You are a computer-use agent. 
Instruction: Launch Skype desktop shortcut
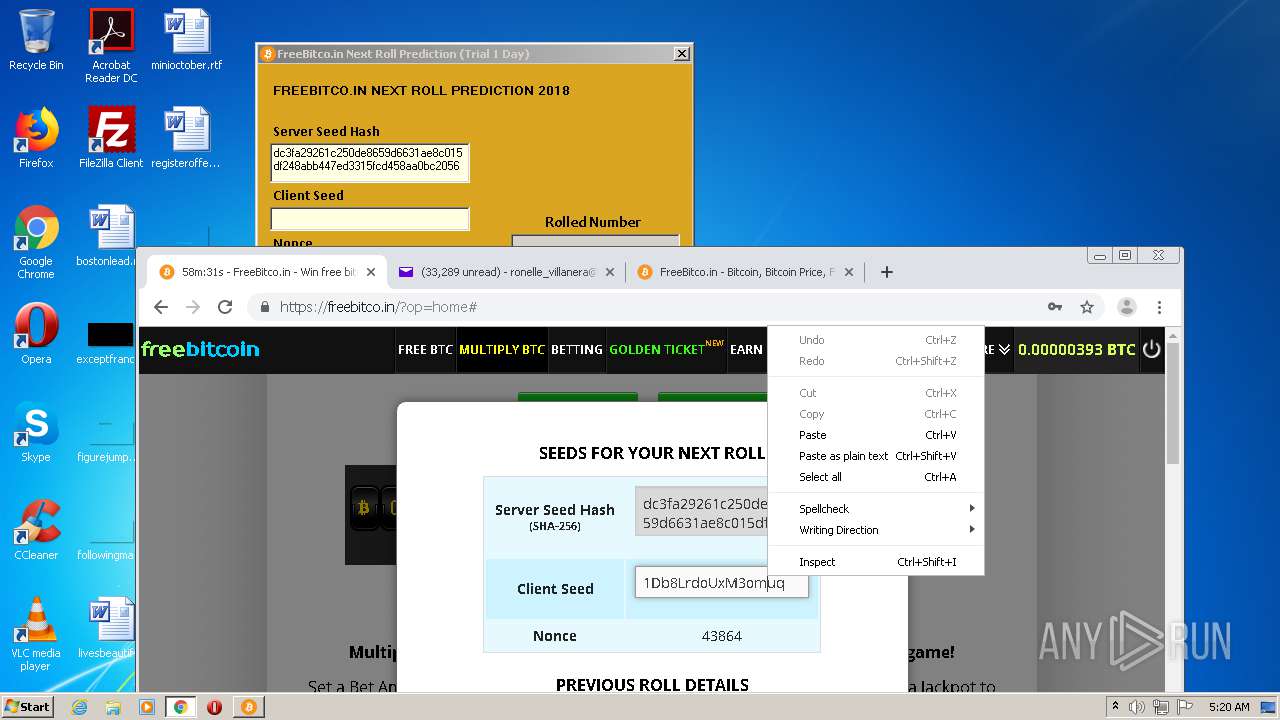[x=36, y=432]
